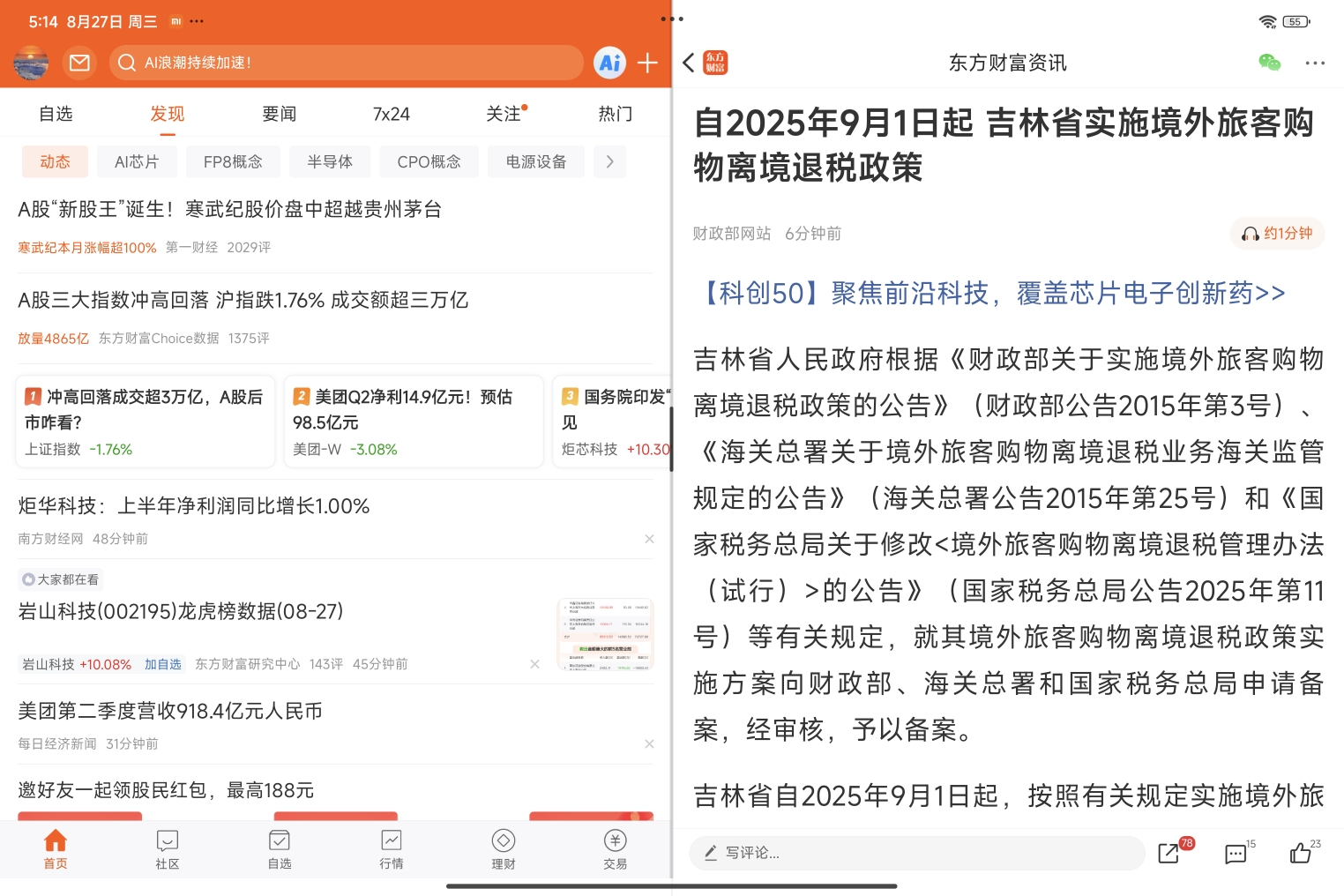Open the 龙虎榜 table thumbnail
This screenshot has height=896, width=1344.
pos(605,633)
